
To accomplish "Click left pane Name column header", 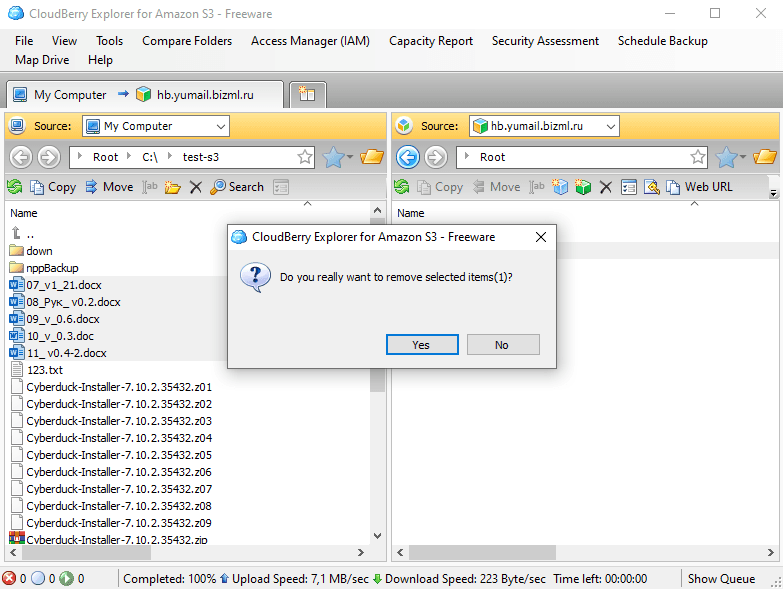I will [24, 213].
